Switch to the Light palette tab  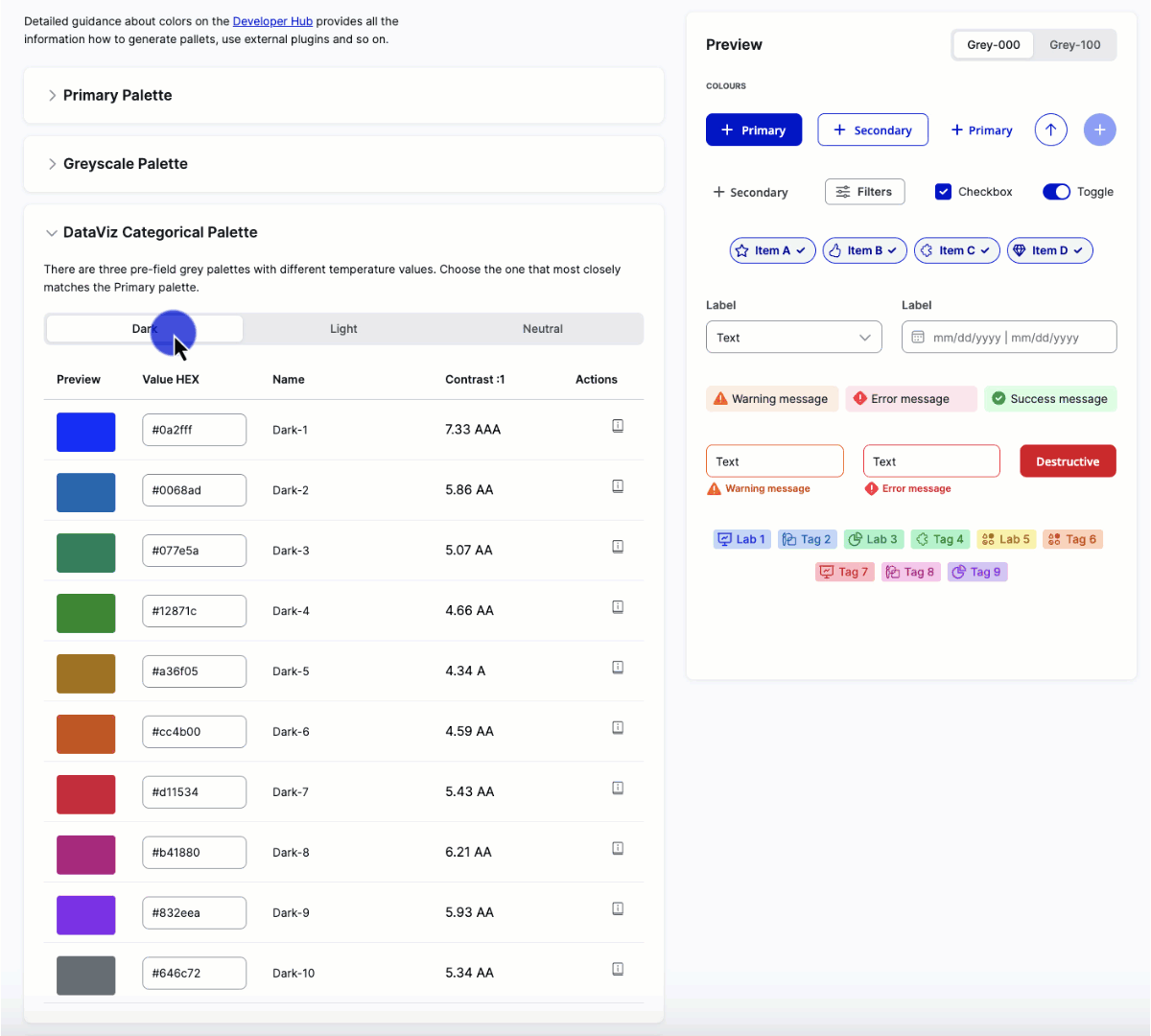(343, 329)
